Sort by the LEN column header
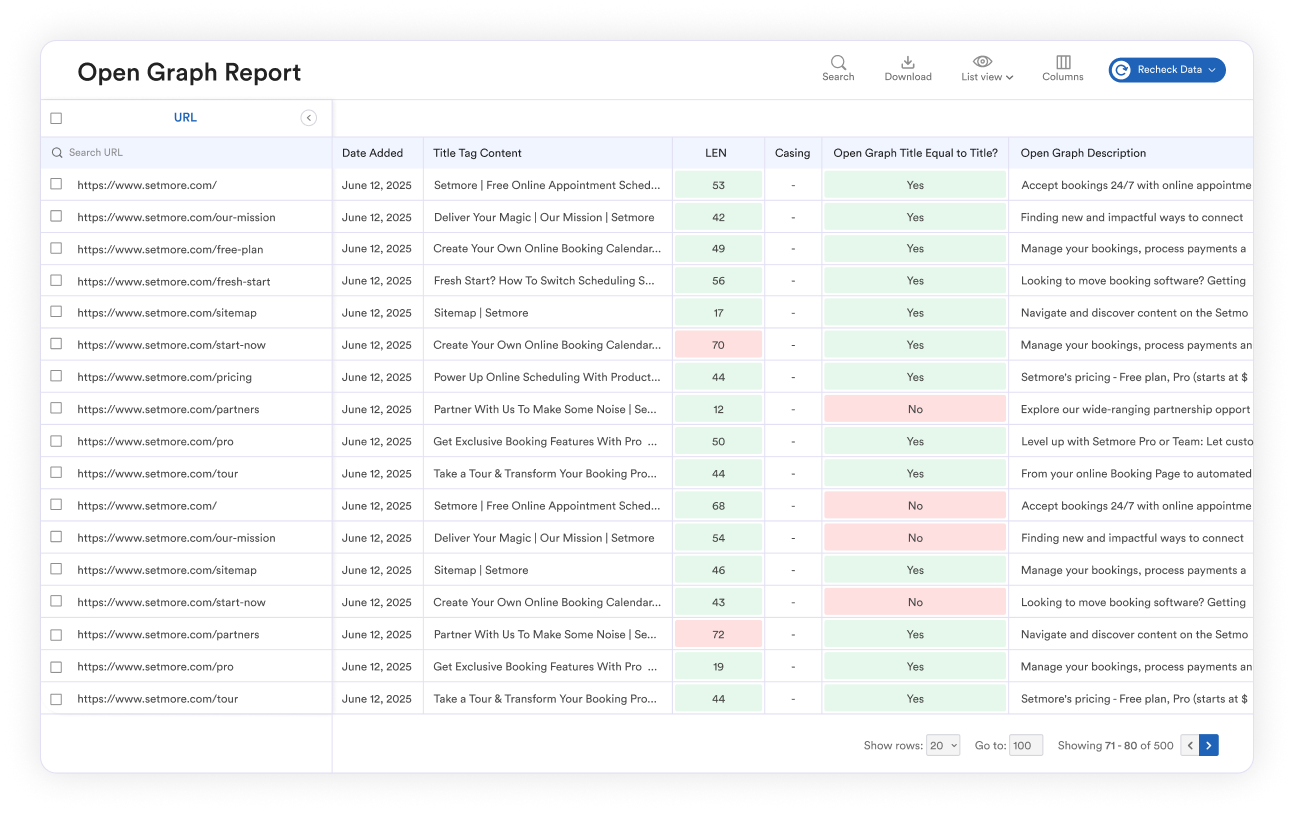1294x814 pixels. coord(716,152)
